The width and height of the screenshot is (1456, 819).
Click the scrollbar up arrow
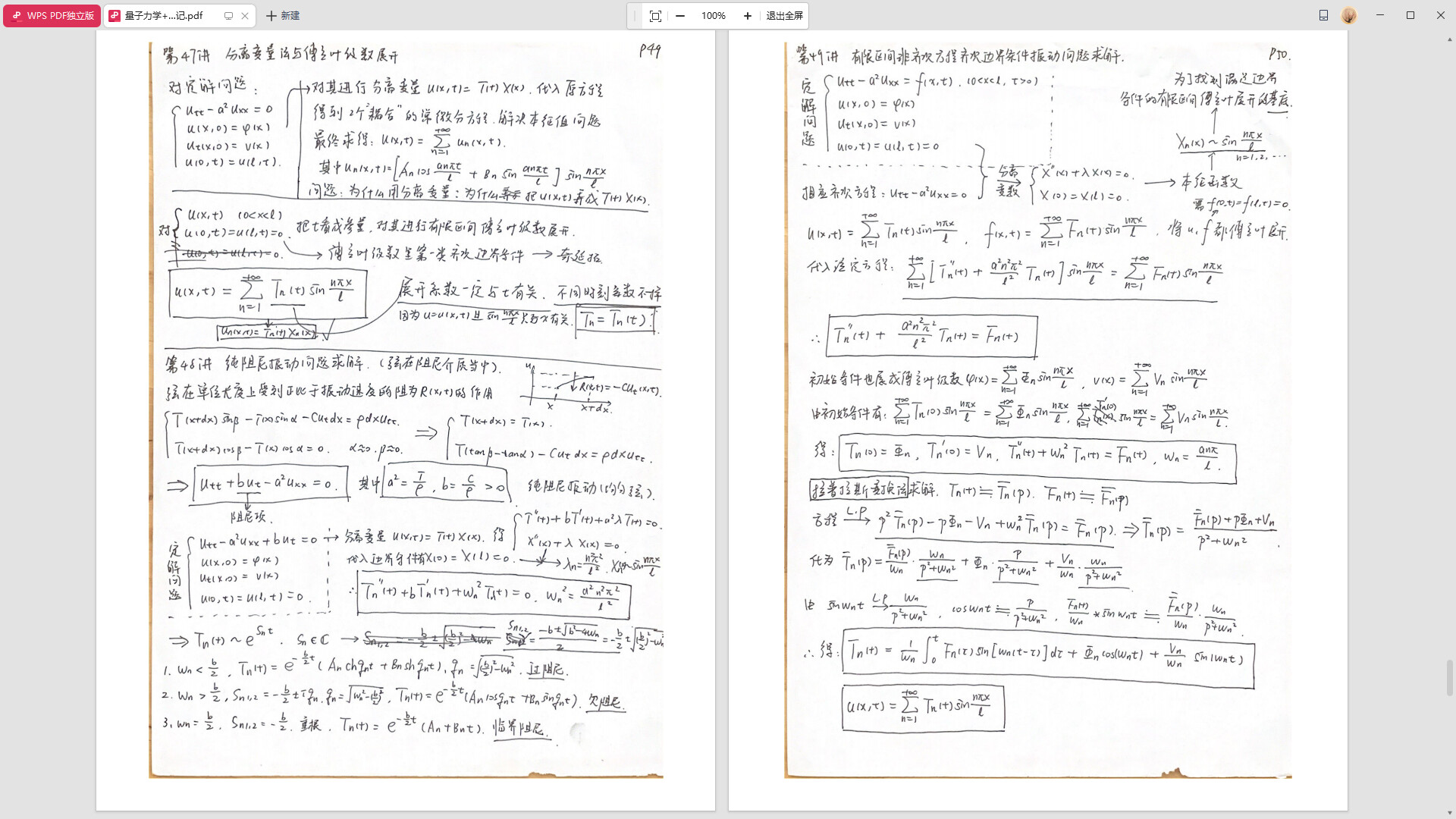click(1450, 39)
